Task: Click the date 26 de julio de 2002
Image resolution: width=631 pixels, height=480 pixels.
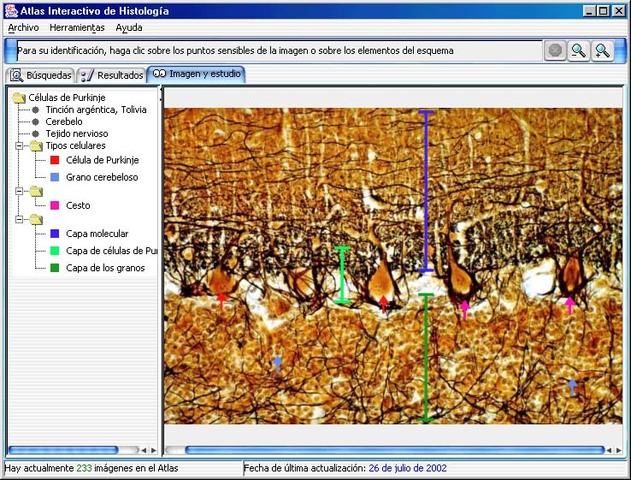Action: tap(408, 468)
